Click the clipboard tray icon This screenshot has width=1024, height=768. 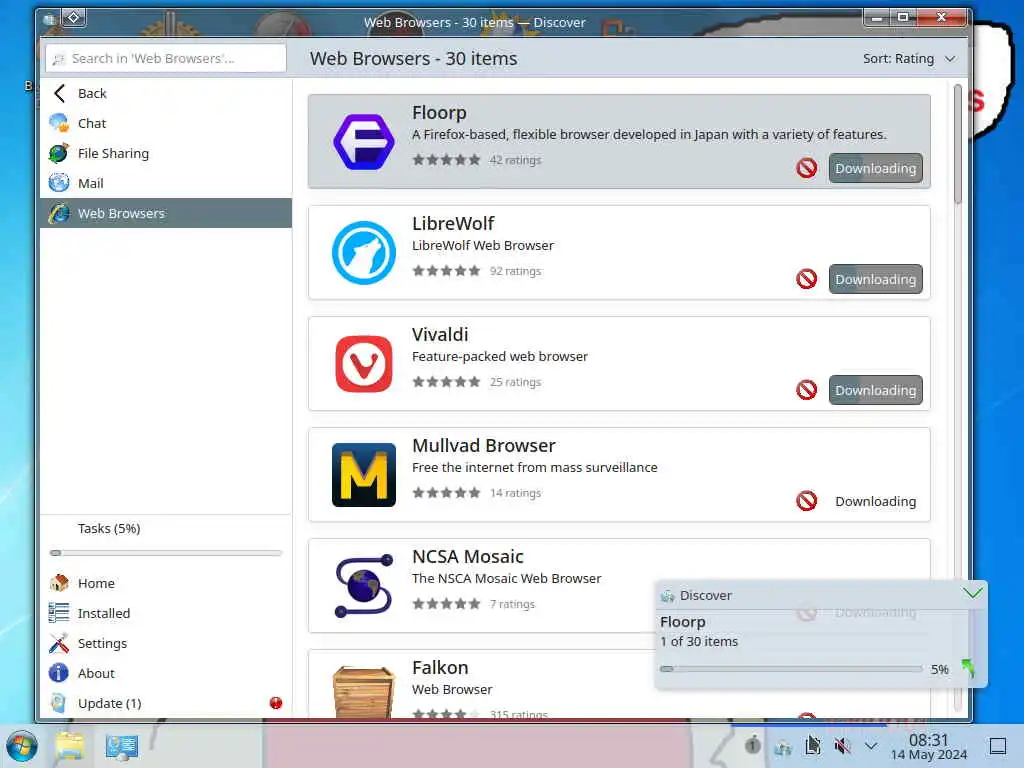(x=812, y=744)
